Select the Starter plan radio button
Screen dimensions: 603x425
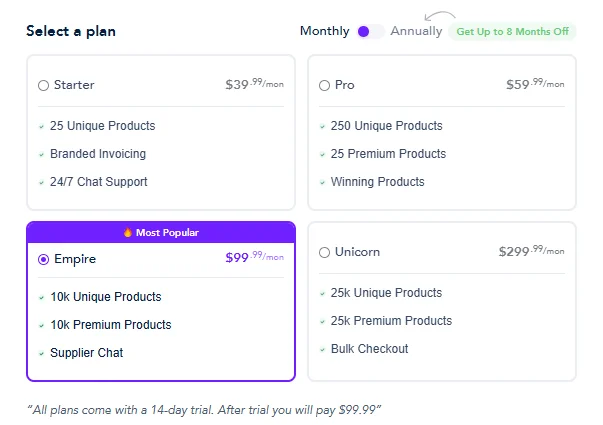43,85
